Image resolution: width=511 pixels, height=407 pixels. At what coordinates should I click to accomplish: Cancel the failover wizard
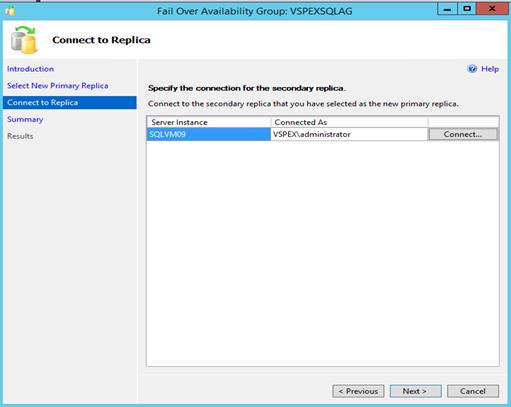click(473, 391)
